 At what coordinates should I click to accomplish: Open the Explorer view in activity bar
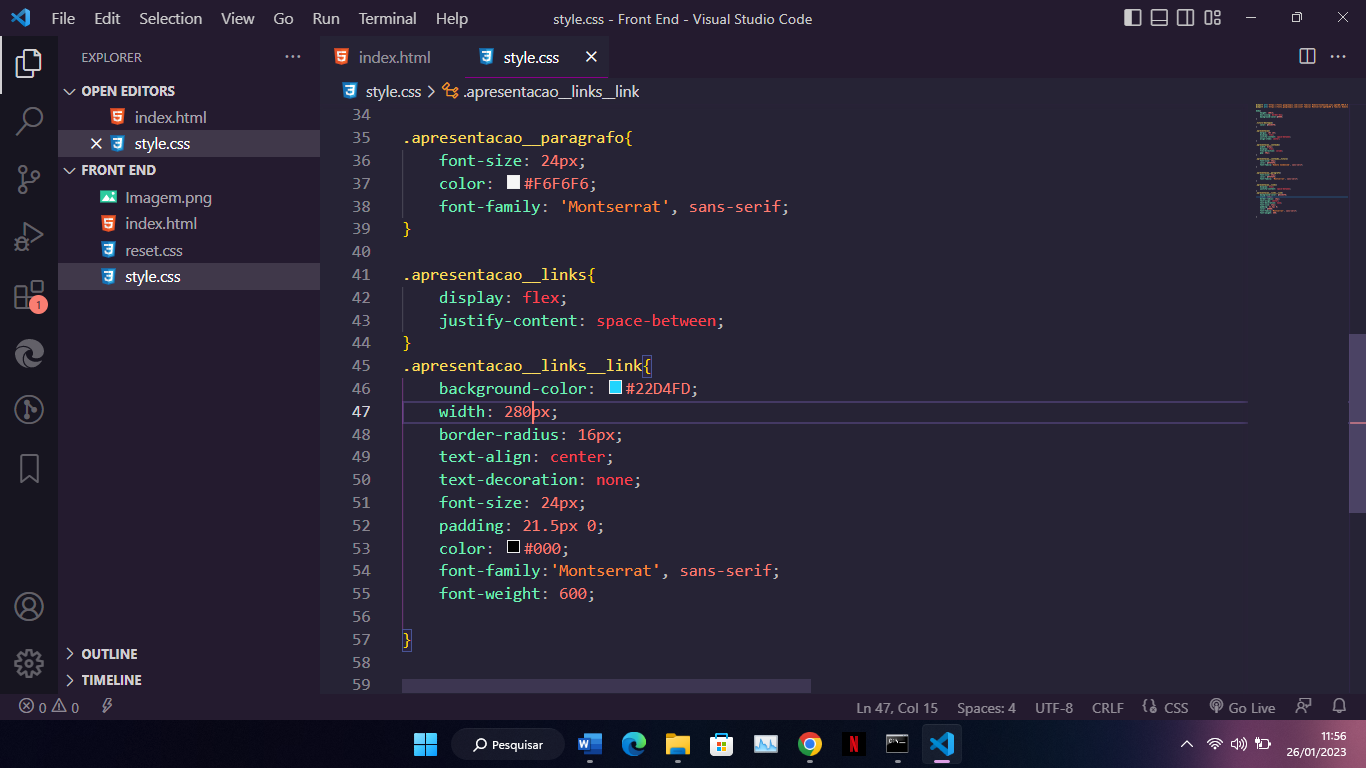click(29, 65)
